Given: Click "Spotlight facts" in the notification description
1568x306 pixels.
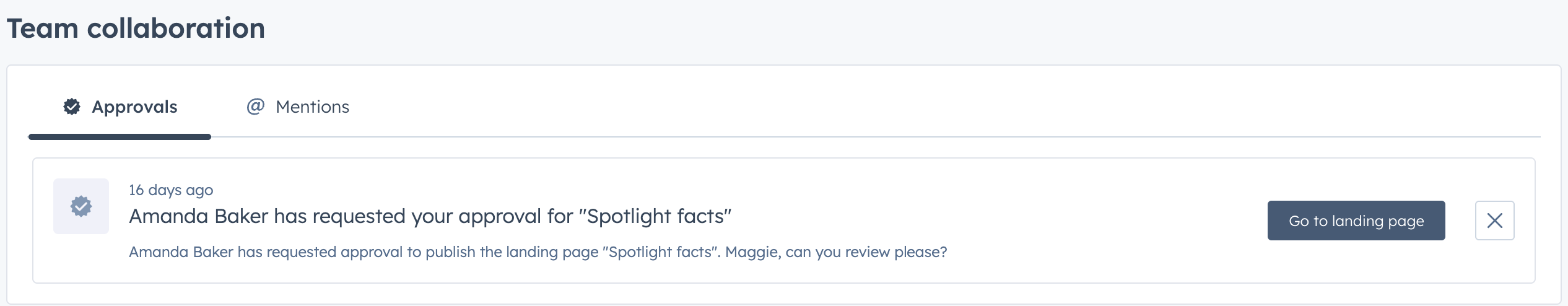Looking at the screenshot, I should pos(661,252).
